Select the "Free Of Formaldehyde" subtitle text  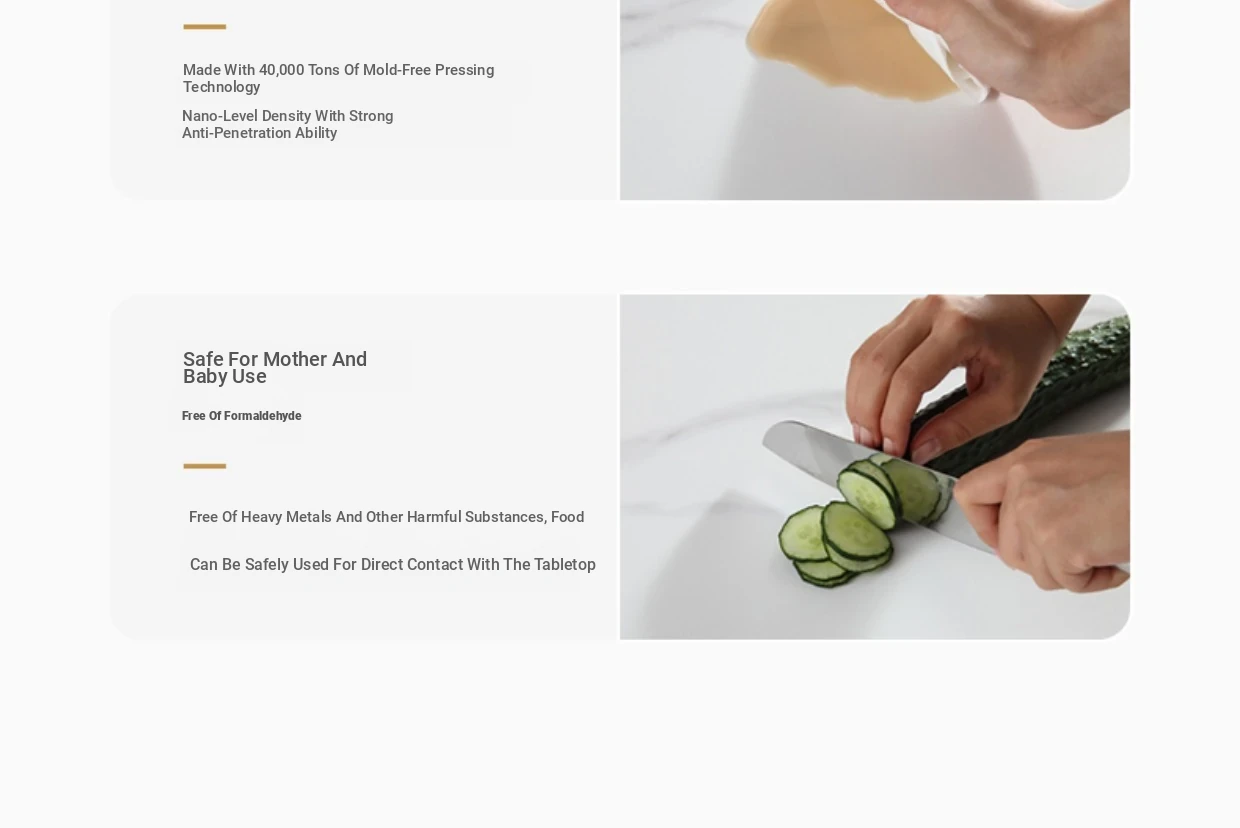click(242, 416)
